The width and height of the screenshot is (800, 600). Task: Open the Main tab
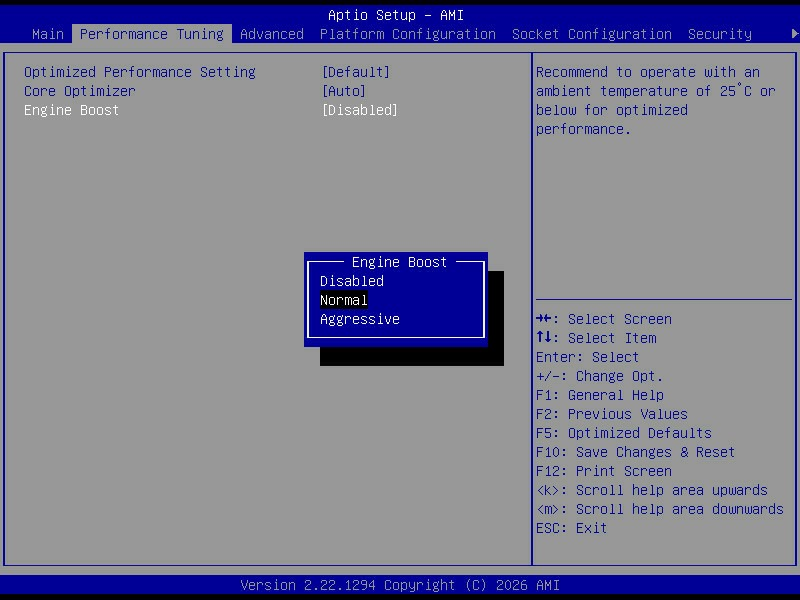(x=48, y=34)
